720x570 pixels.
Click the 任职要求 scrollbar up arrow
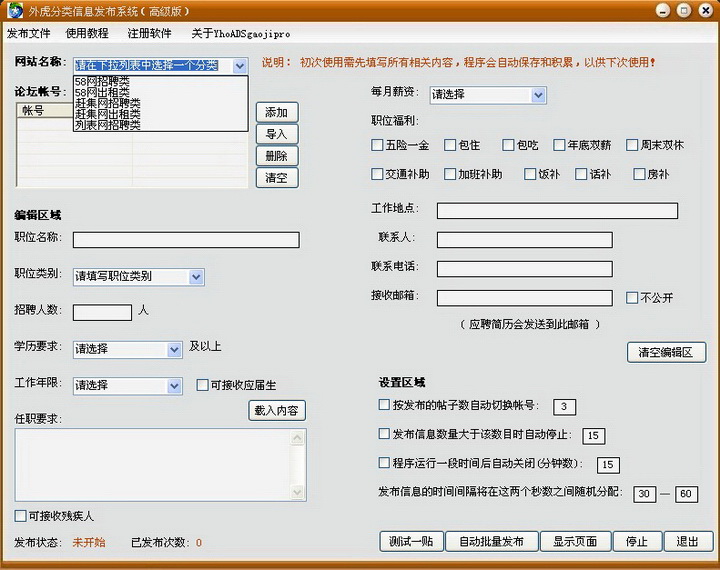tap(298, 438)
